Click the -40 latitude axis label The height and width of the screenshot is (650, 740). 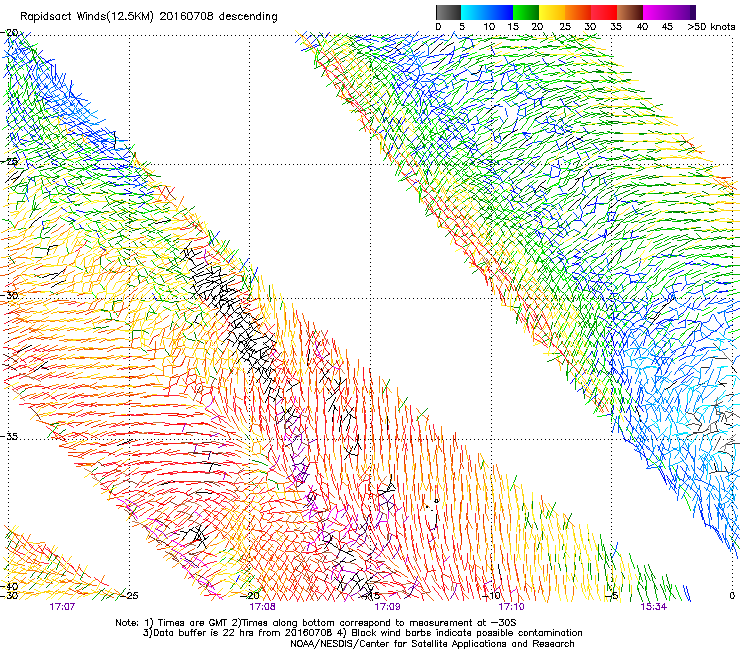[10, 586]
